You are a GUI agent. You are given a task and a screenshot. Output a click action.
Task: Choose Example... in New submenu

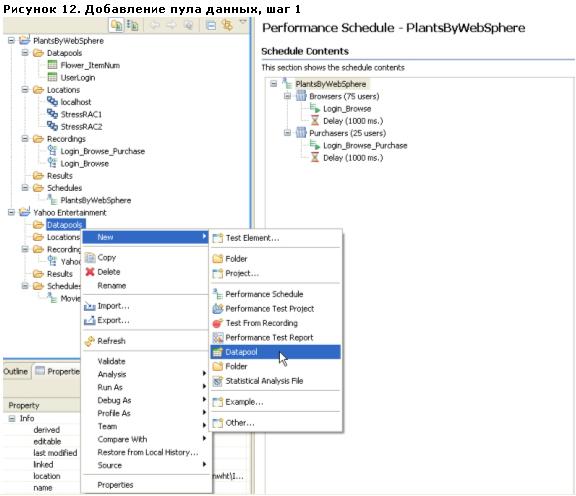pos(244,402)
